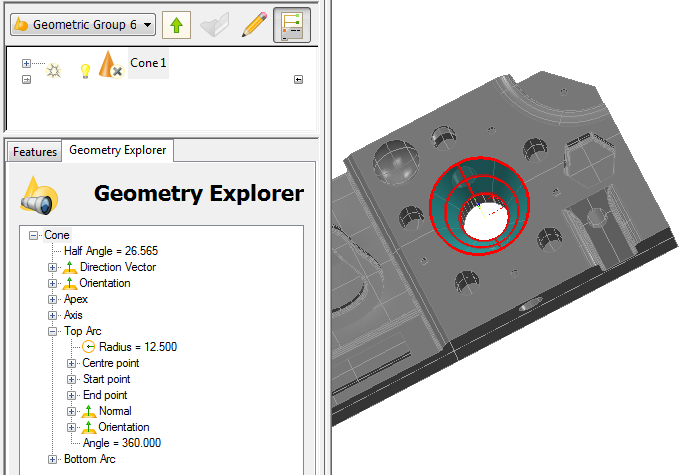This screenshot has height=475, width=680.
Task: Expand the Direction Vector node
Action: [x=52, y=268]
